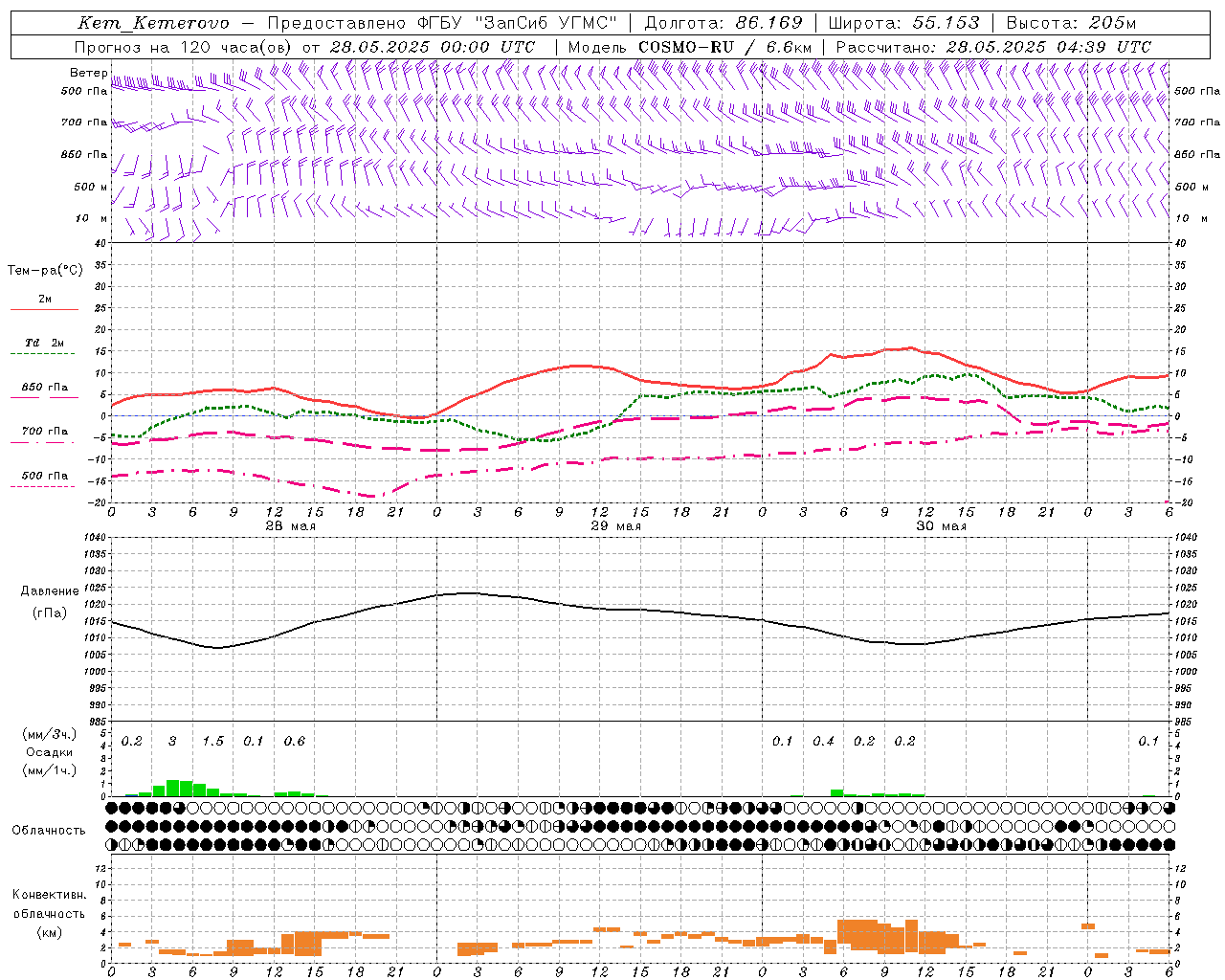Select the 30 мая date label
Image resolution: width=1225 pixels, height=980 pixels.
[942, 526]
